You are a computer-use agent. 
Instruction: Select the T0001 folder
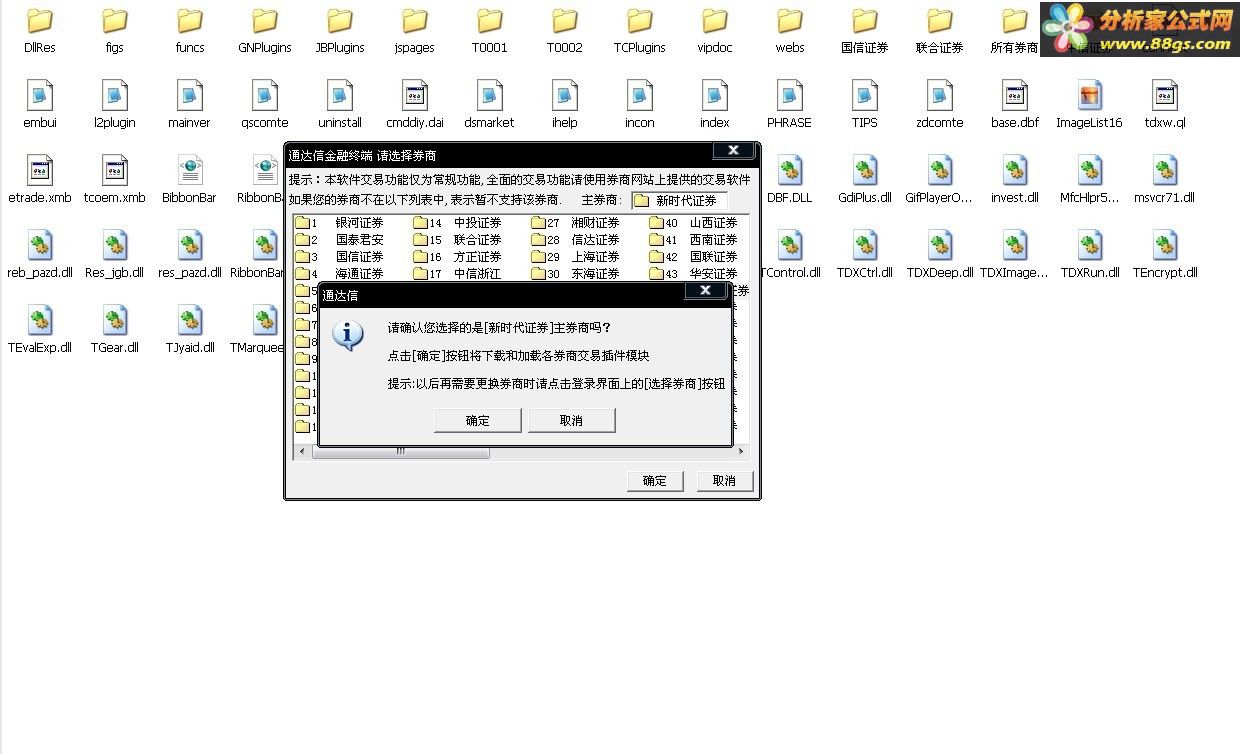tap(490, 30)
